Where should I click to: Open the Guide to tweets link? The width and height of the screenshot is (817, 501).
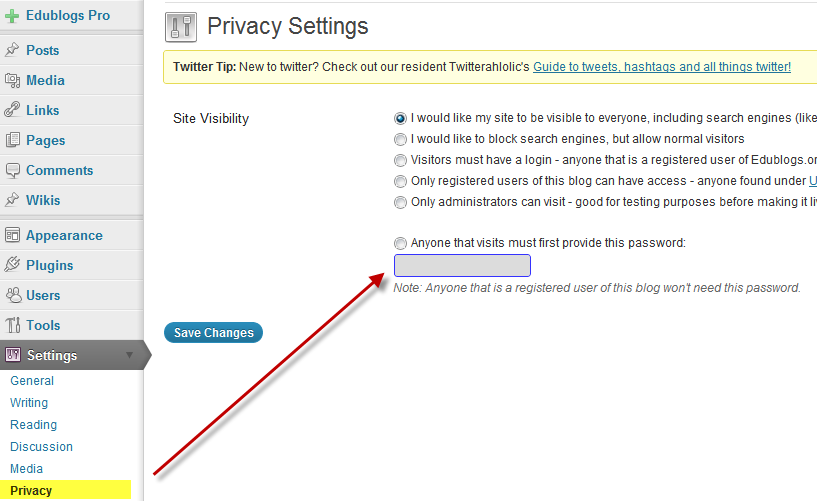pyautogui.click(x=662, y=67)
